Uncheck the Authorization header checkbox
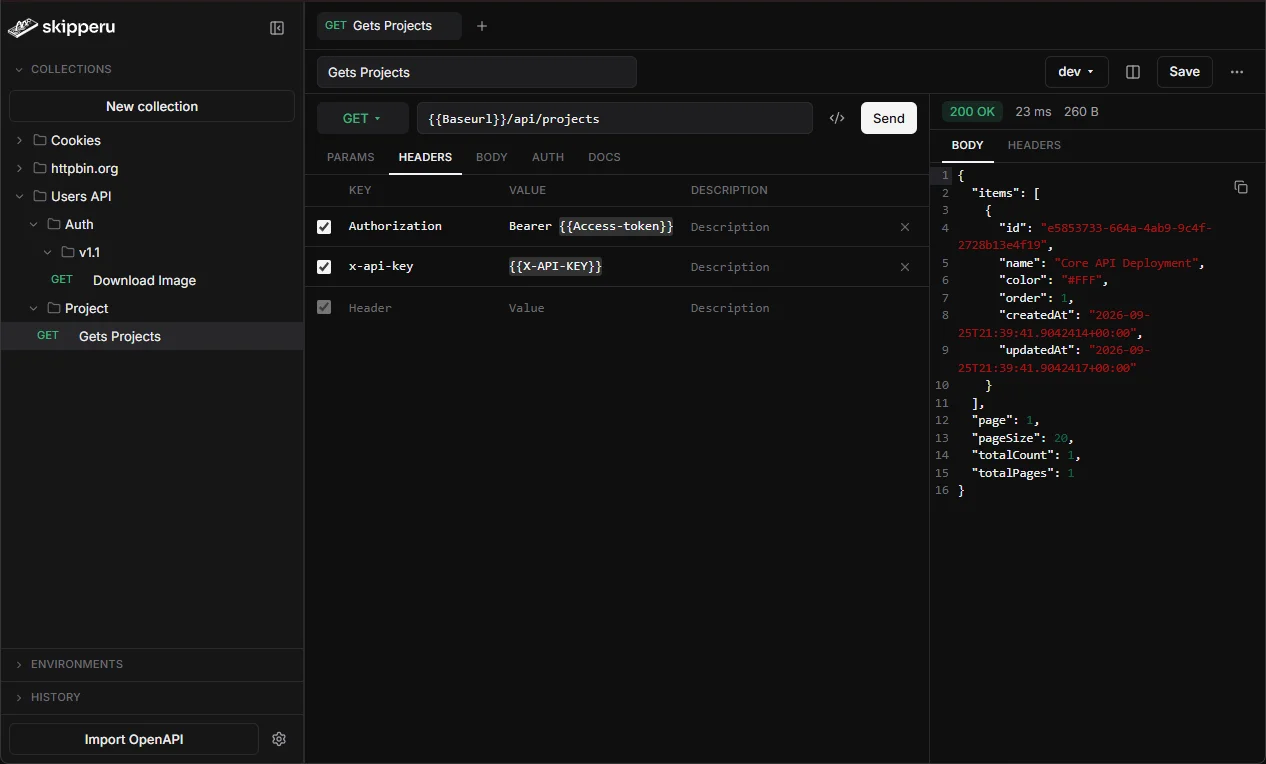 324,227
